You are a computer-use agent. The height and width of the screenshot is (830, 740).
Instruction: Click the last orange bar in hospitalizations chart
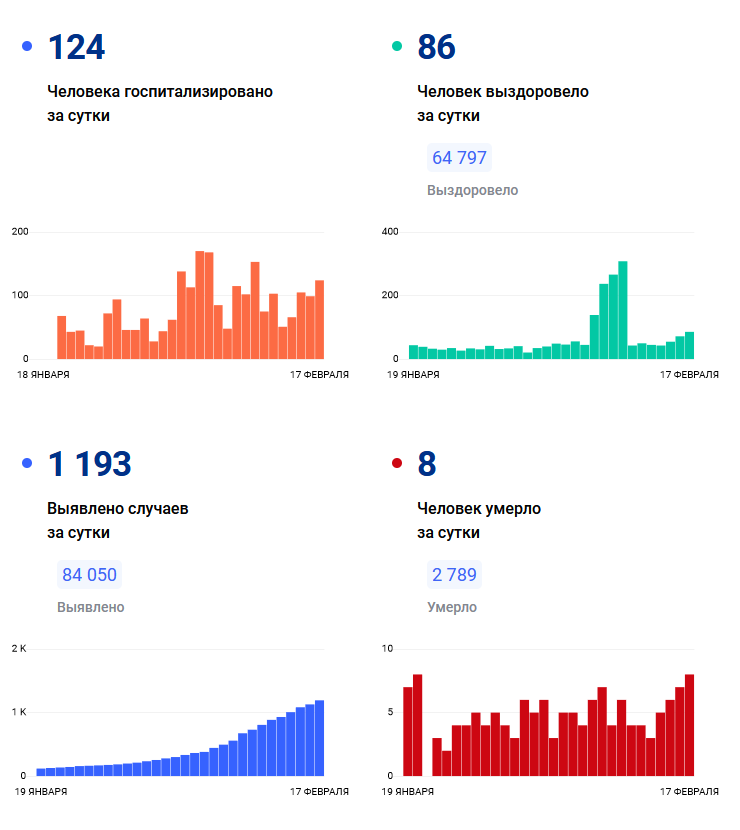coord(319,320)
